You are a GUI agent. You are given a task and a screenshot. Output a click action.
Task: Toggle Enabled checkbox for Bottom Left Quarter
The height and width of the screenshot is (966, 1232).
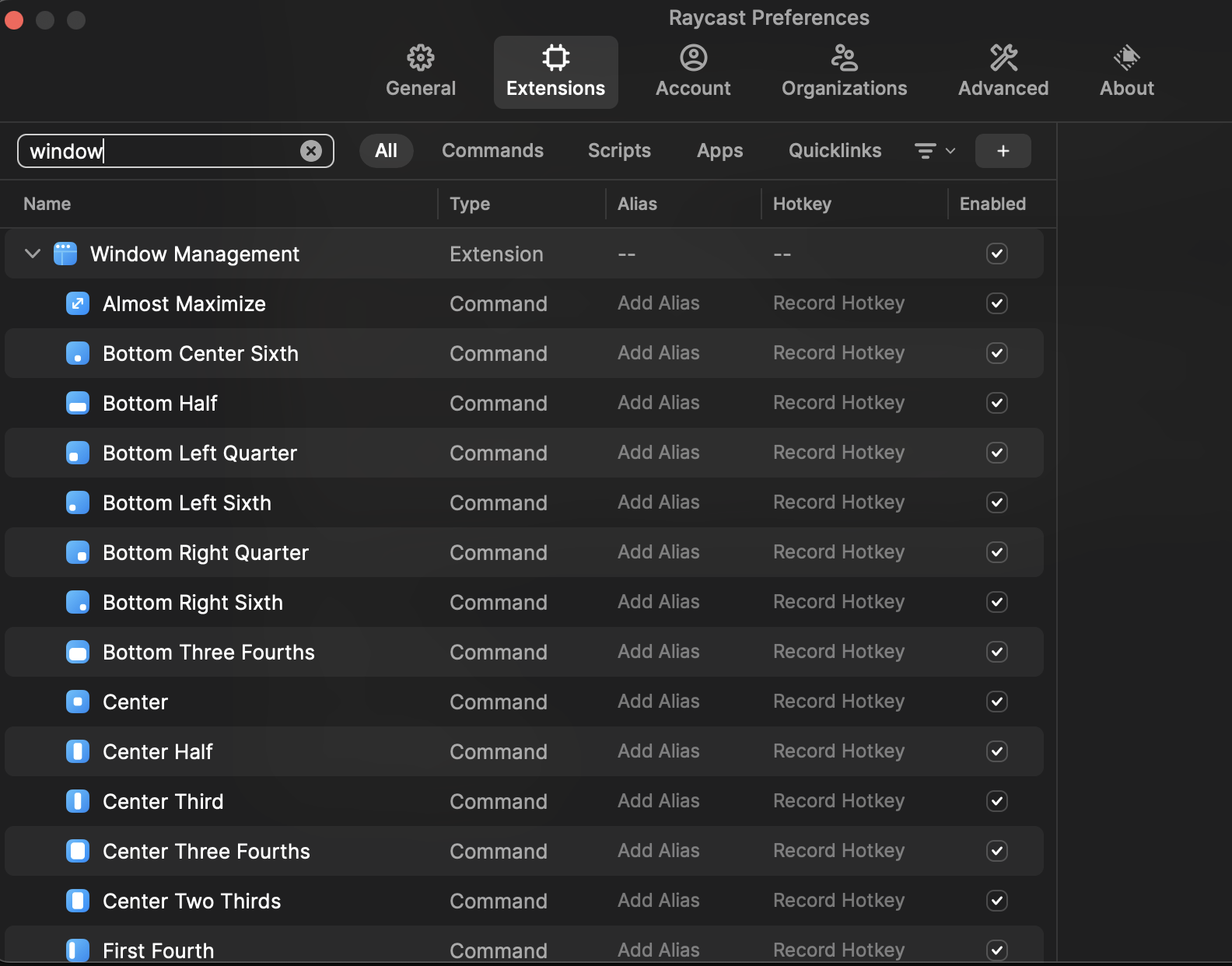click(x=997, y=453)
